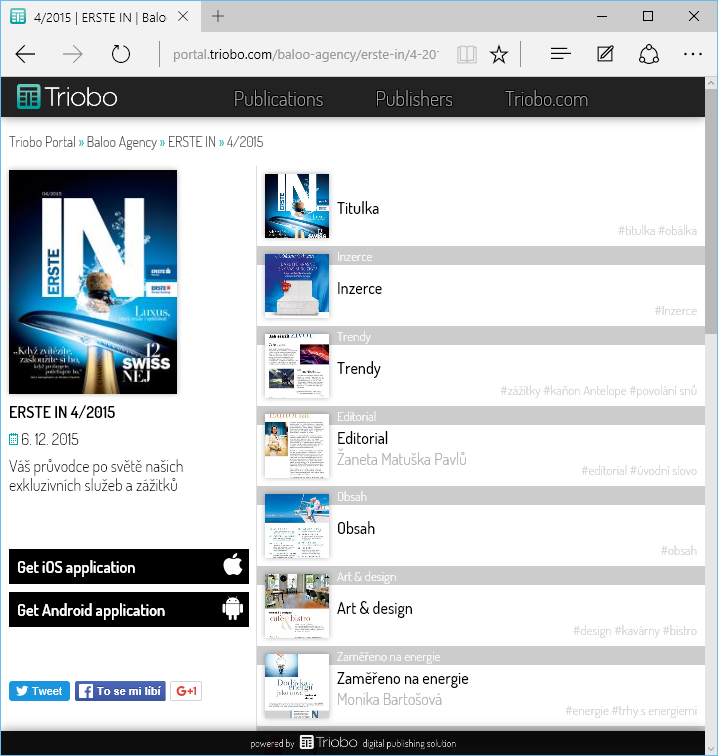Maximize the browser window
Image resolution: width=718 pixels, height=756 pixels.
pos(648,16)
